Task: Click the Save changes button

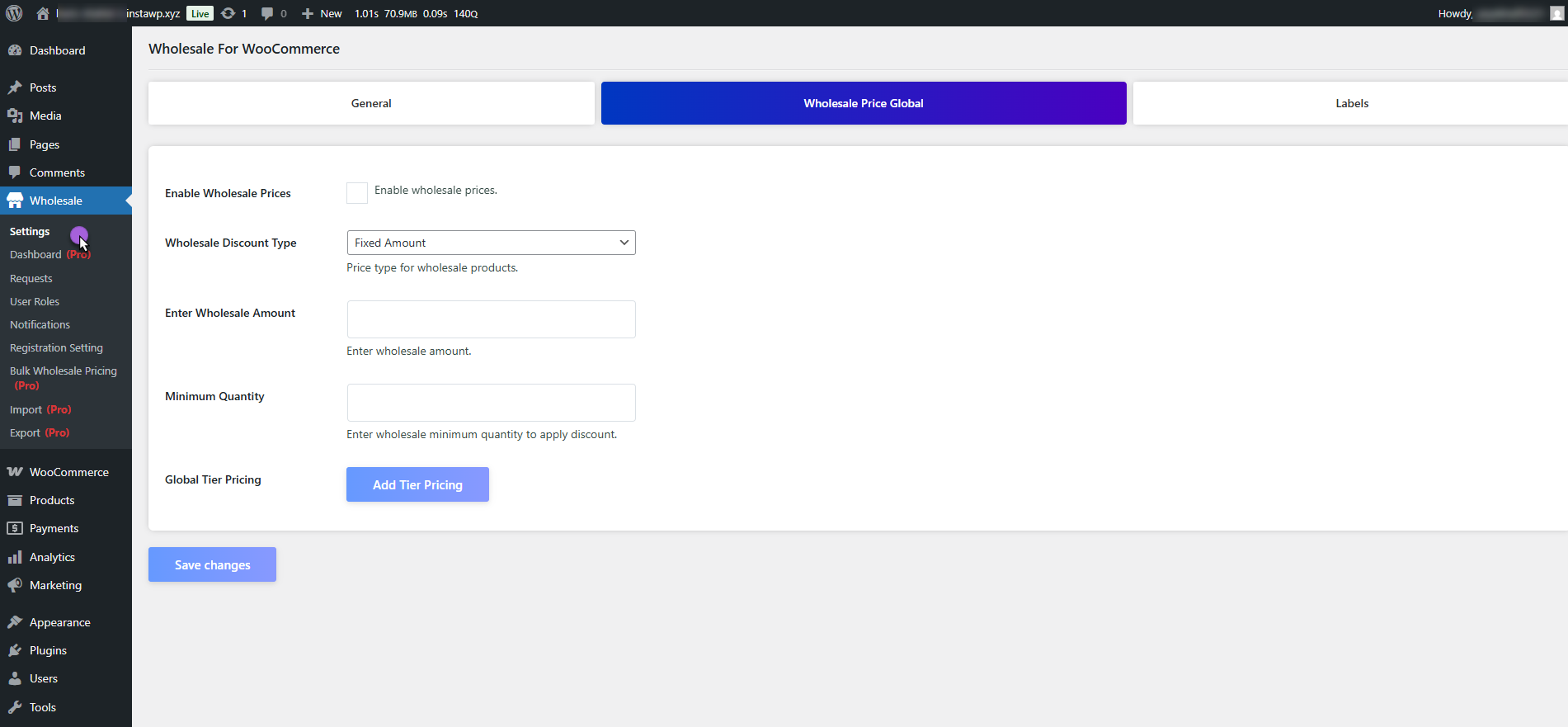Action: point(212,564)
